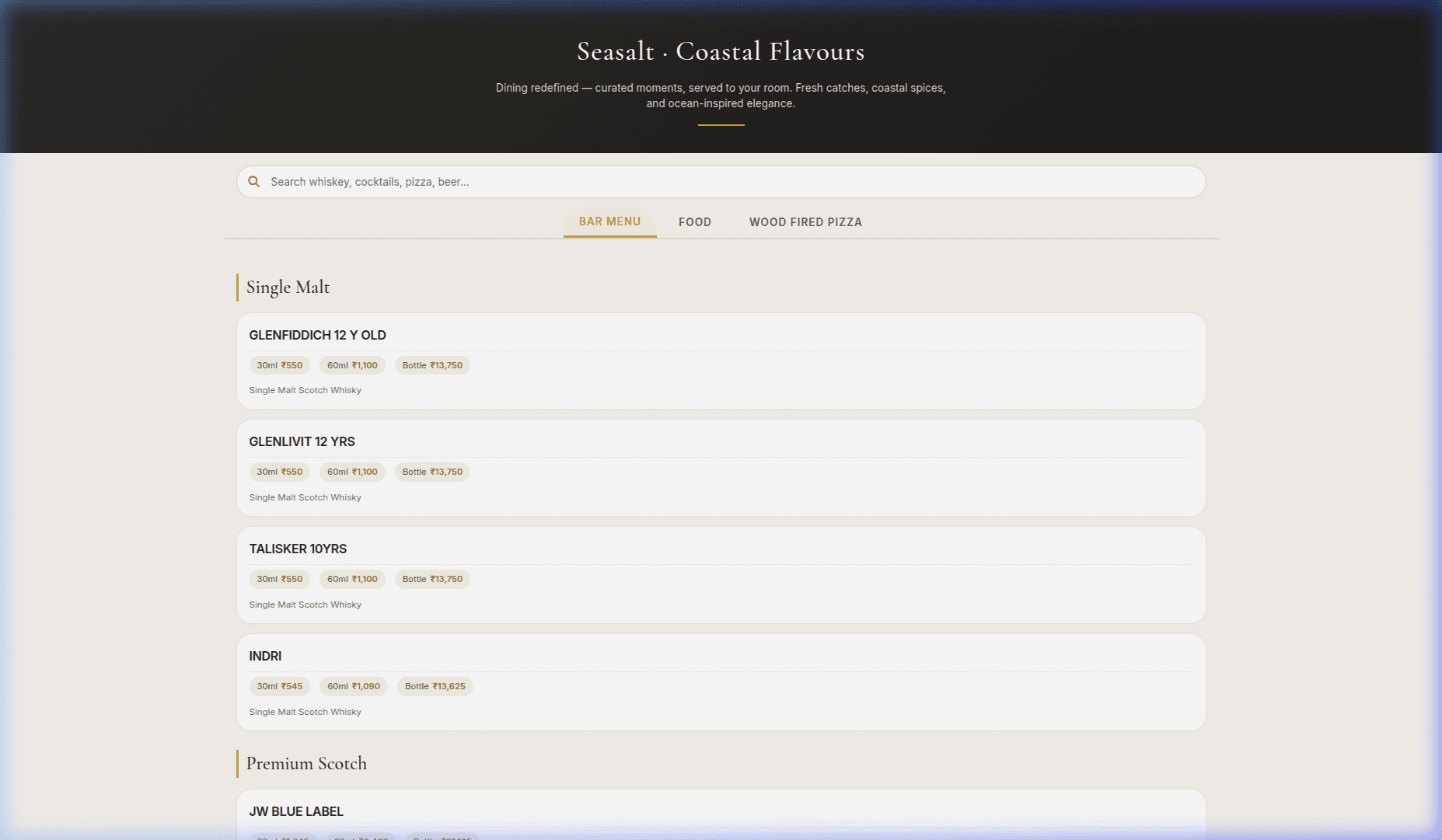Choose Glenfiddich 60ml ₹1,100 price chip
Screen dimensions: 1442x840
352,365
